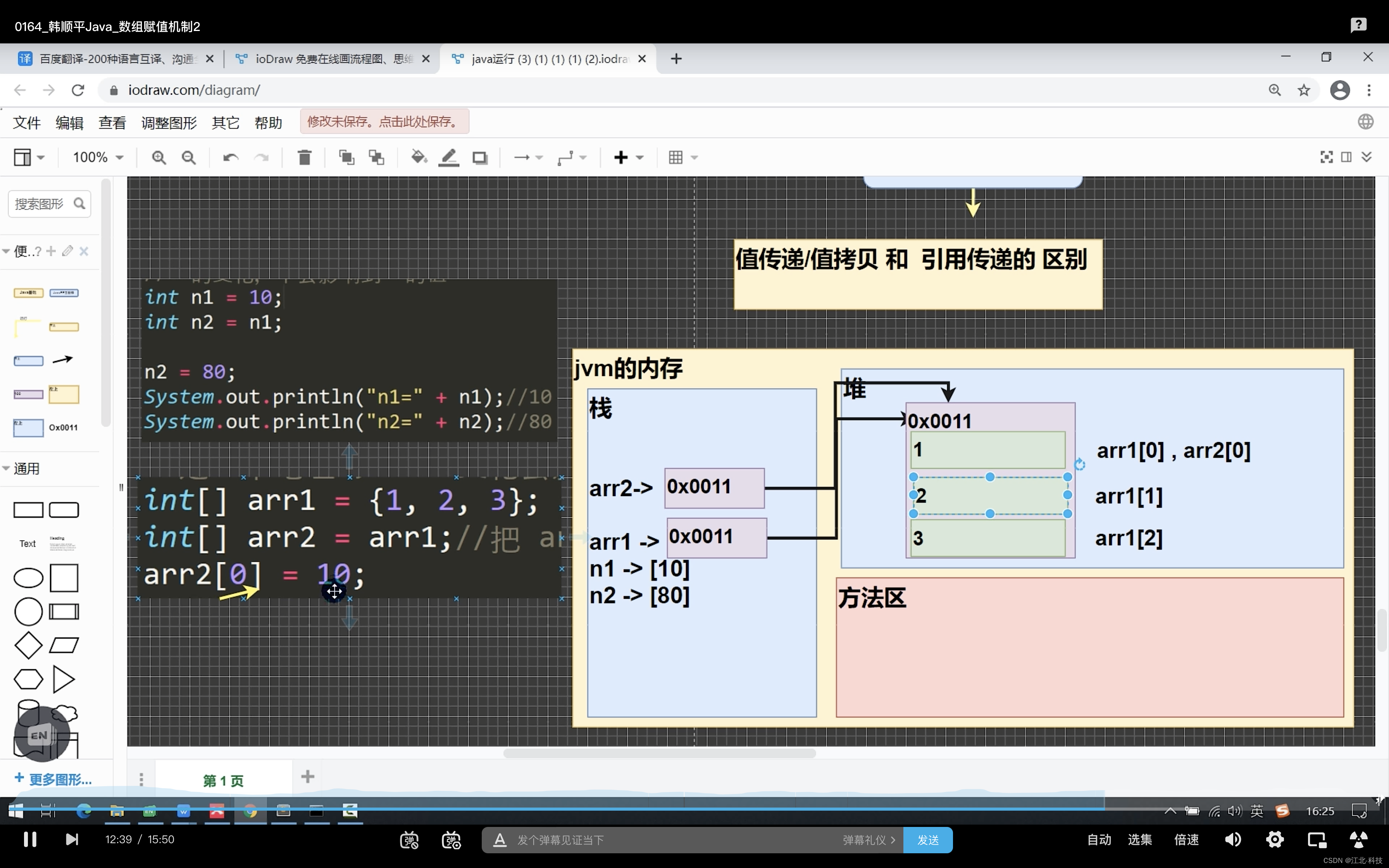1389x868 pixels.
Task: Close the scratchpad with X icon
Action: 84,251
